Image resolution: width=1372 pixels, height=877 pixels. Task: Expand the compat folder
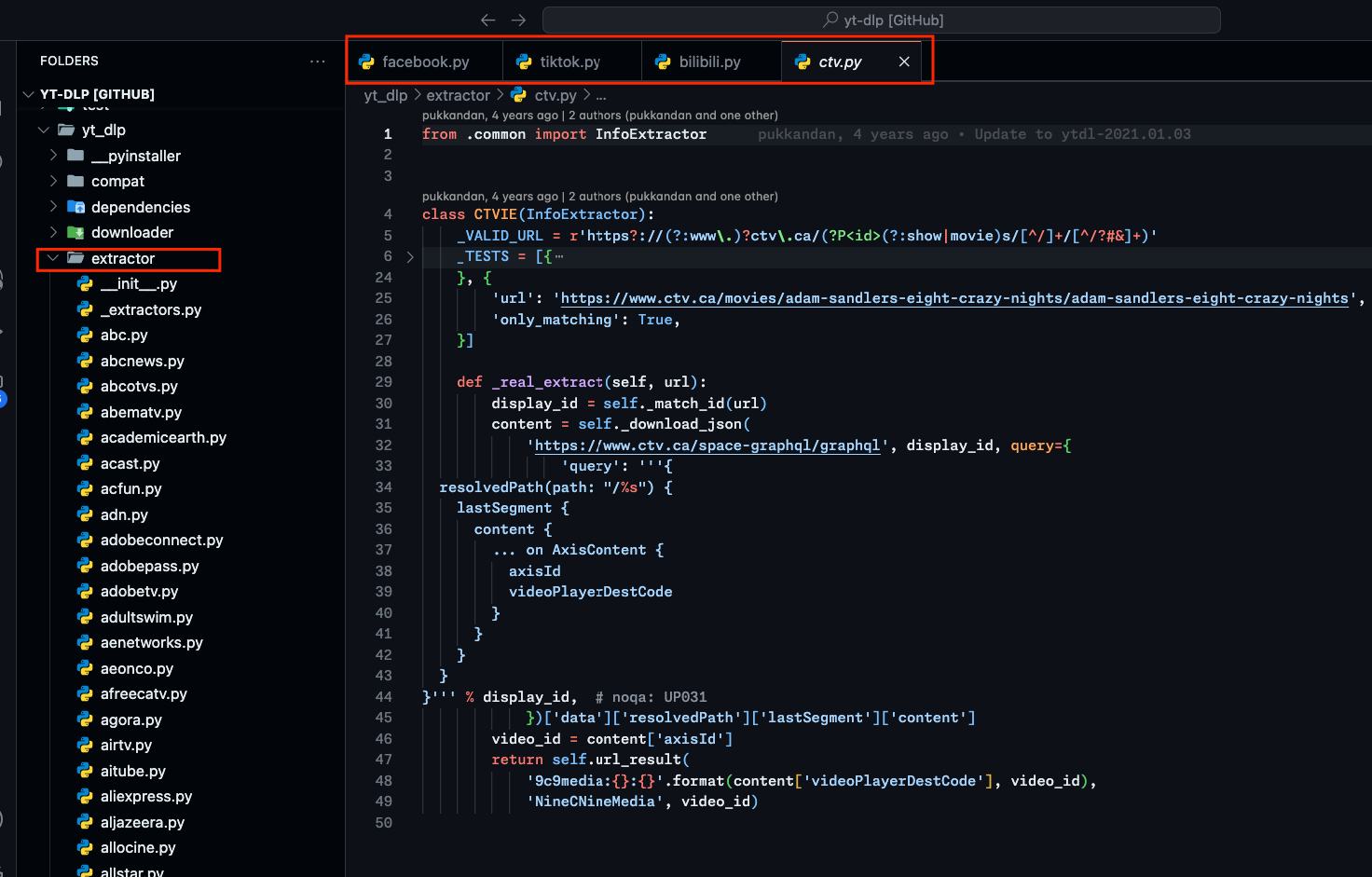tap(53, 181)
